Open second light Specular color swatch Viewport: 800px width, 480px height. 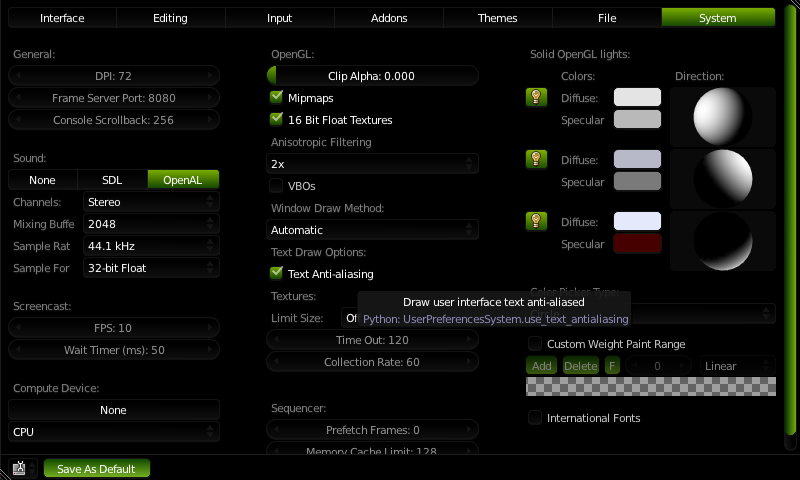[637, 181]
